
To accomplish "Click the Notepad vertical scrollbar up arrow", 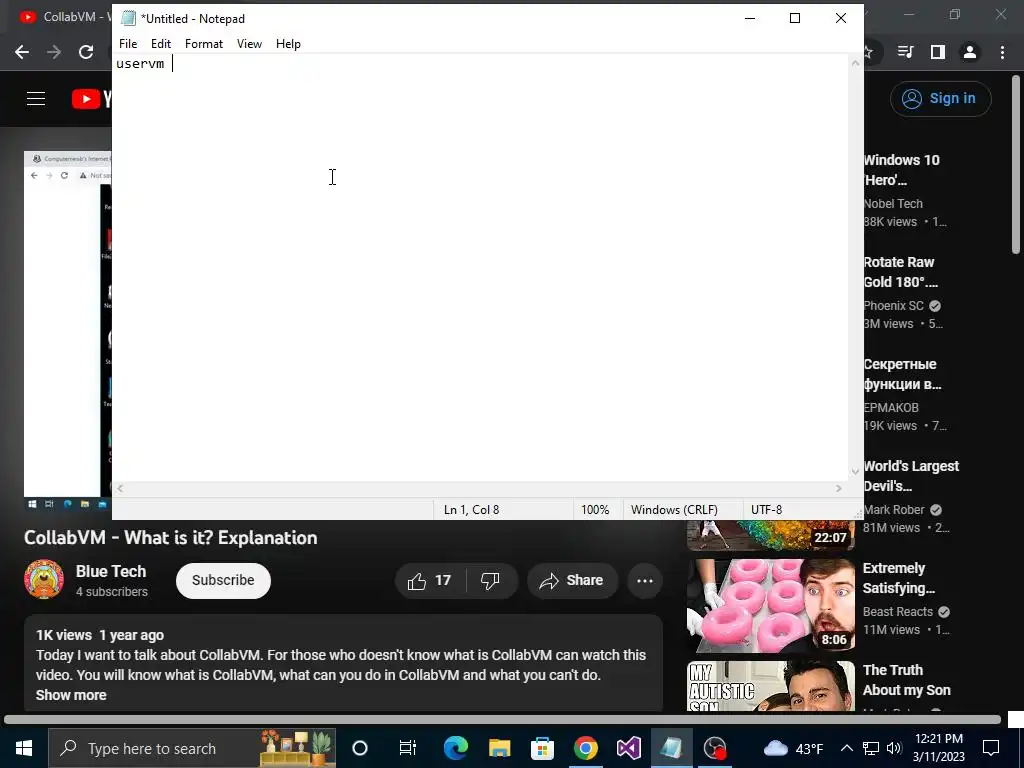I will (856, 63).
